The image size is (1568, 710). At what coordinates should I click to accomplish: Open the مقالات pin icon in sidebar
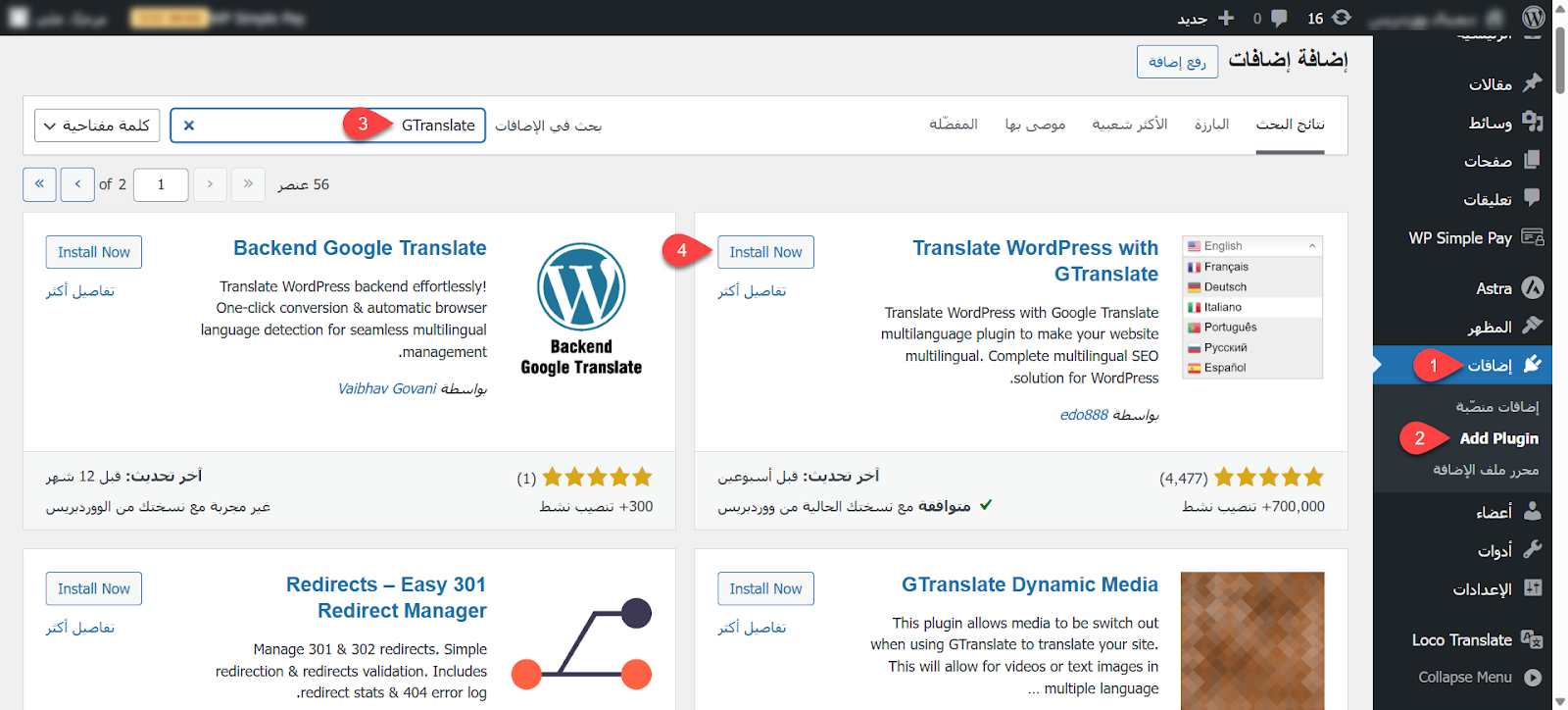[1533, 83]
